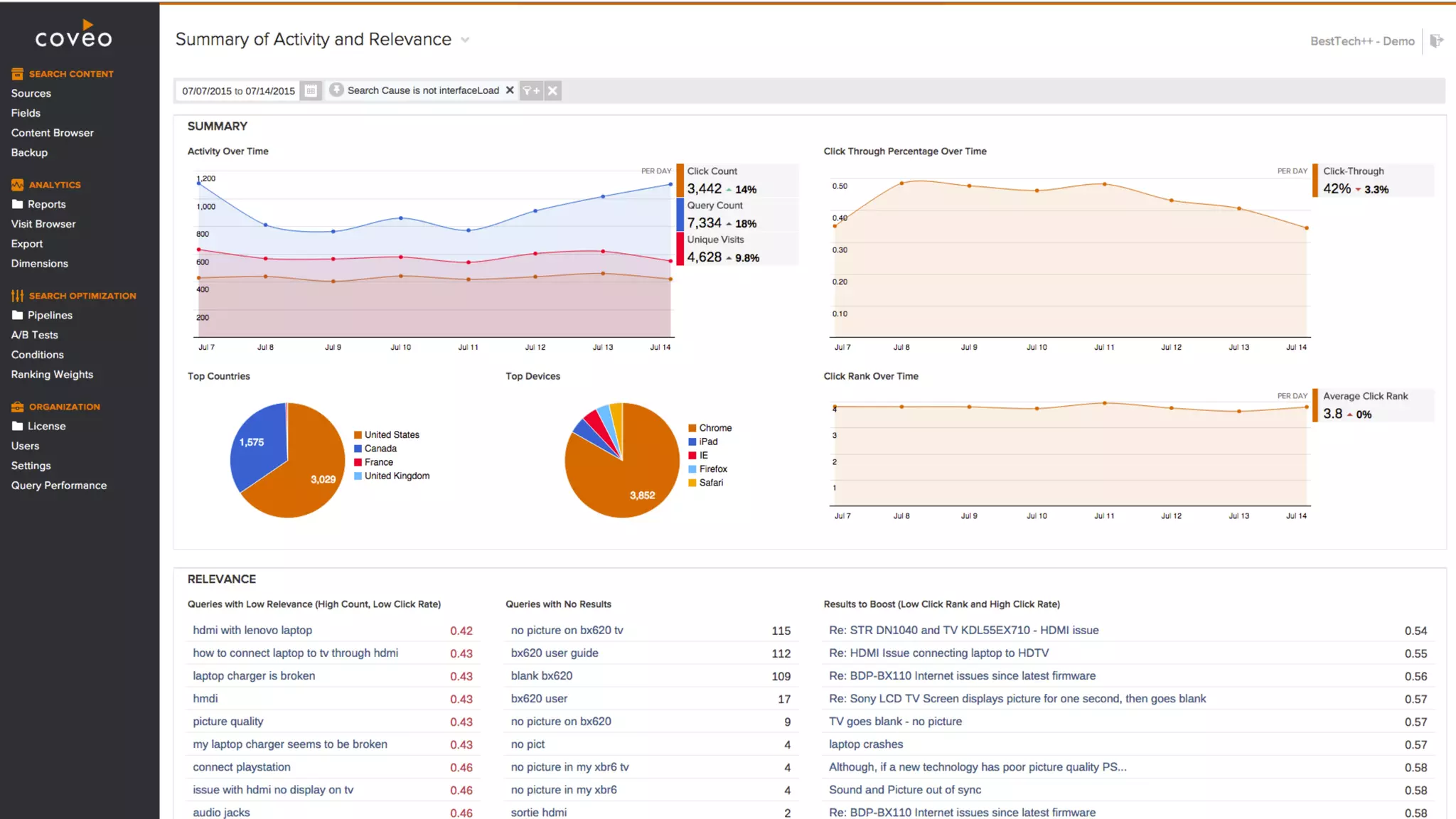Open the calendar date picker icon

click(311, 90)
